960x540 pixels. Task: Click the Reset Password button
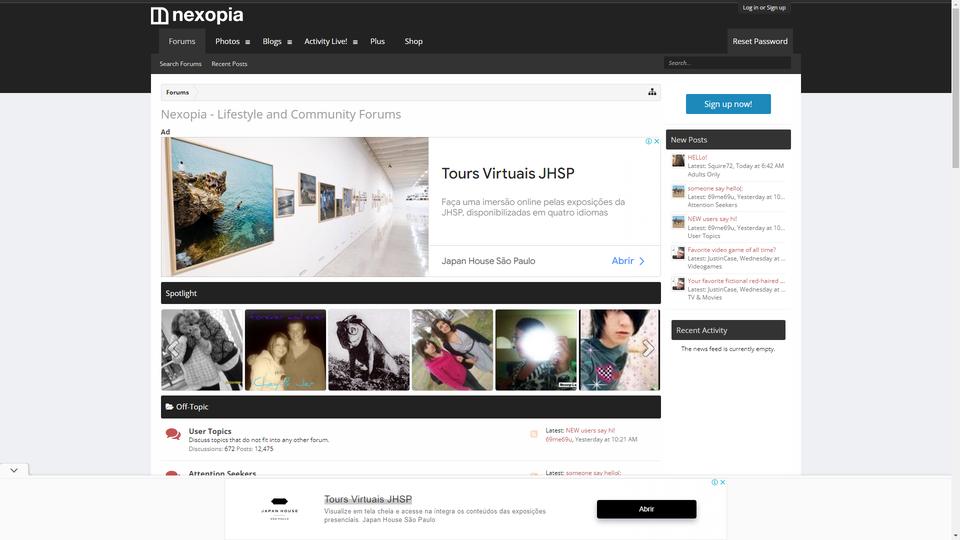[760, 41]
